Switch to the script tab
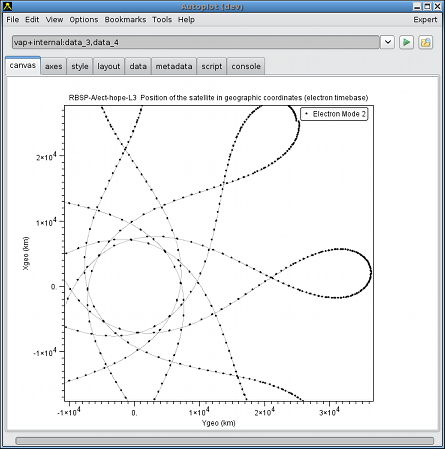445x449 pixels. (212, 66)
